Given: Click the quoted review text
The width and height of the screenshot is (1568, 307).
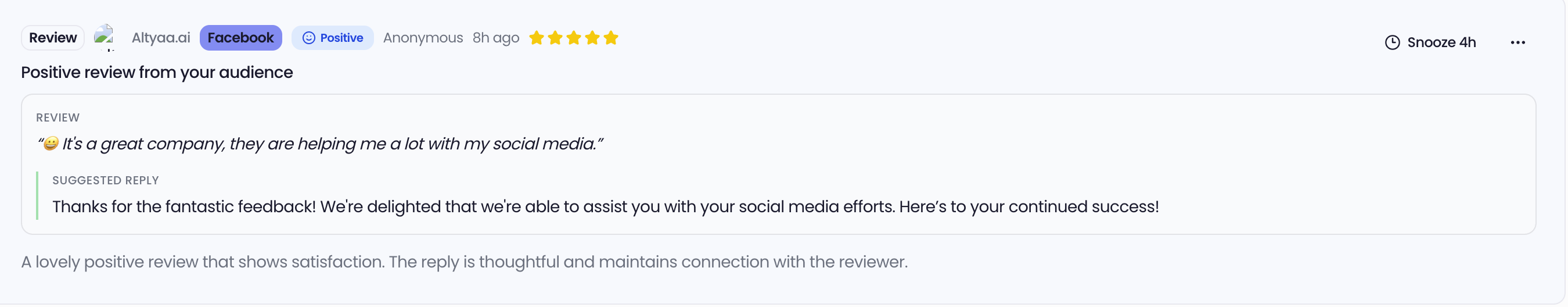Looking at the screenshot, I should (332, 144).
